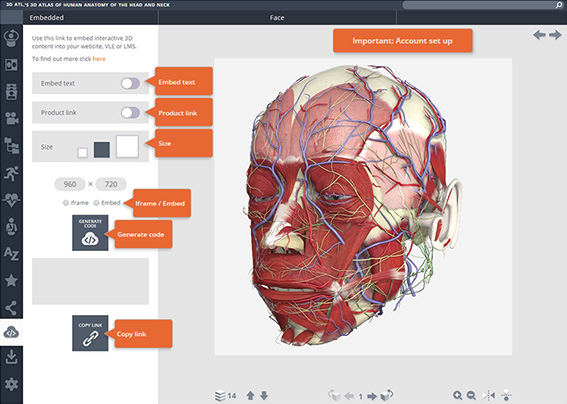Open the share icon in sidebar
The height and width of the screenshot is (404, 567).
(x=11, y=308)
